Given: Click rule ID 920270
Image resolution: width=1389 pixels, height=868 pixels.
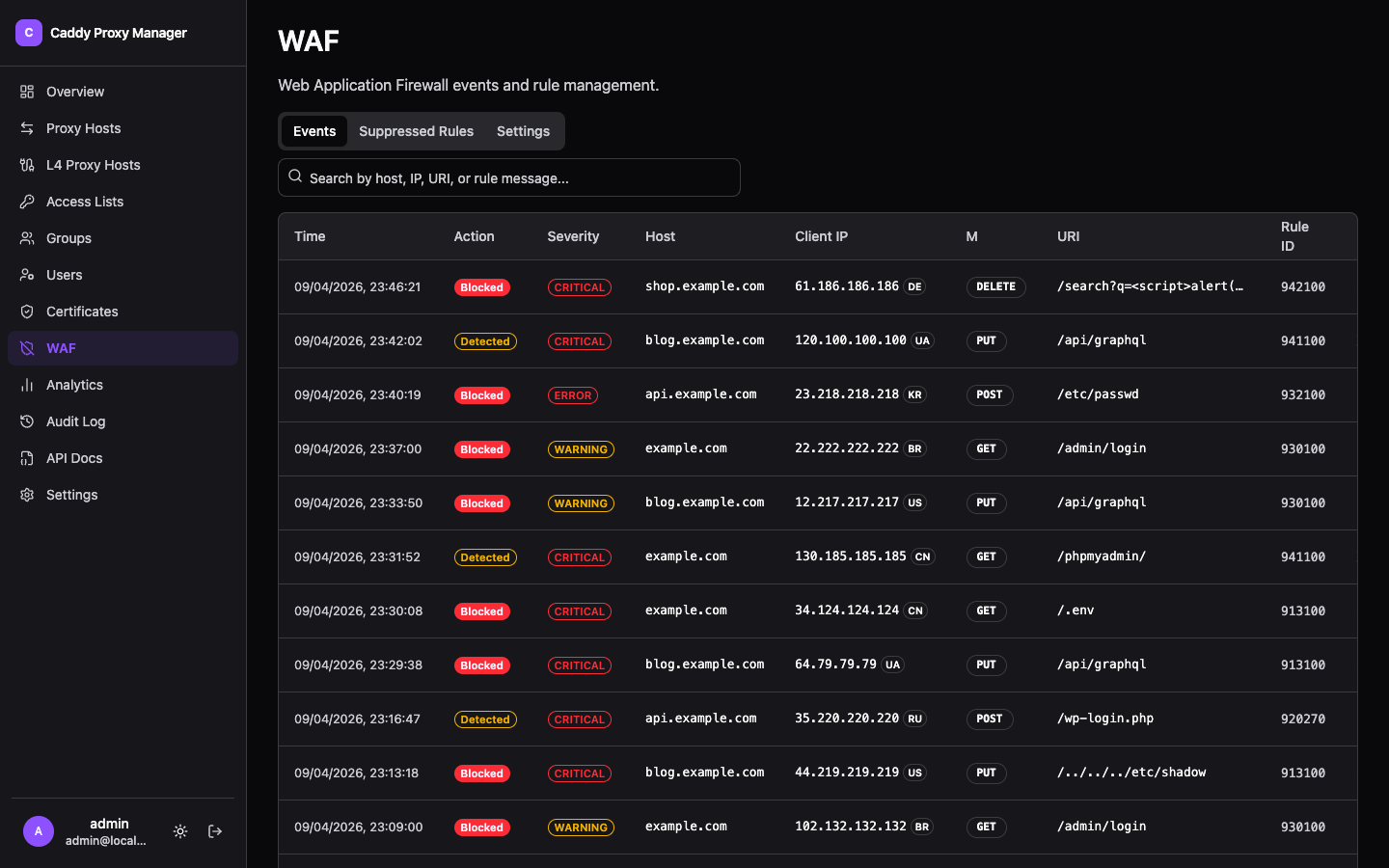Looking at the screenshot, I should (x=1303, y=719).
